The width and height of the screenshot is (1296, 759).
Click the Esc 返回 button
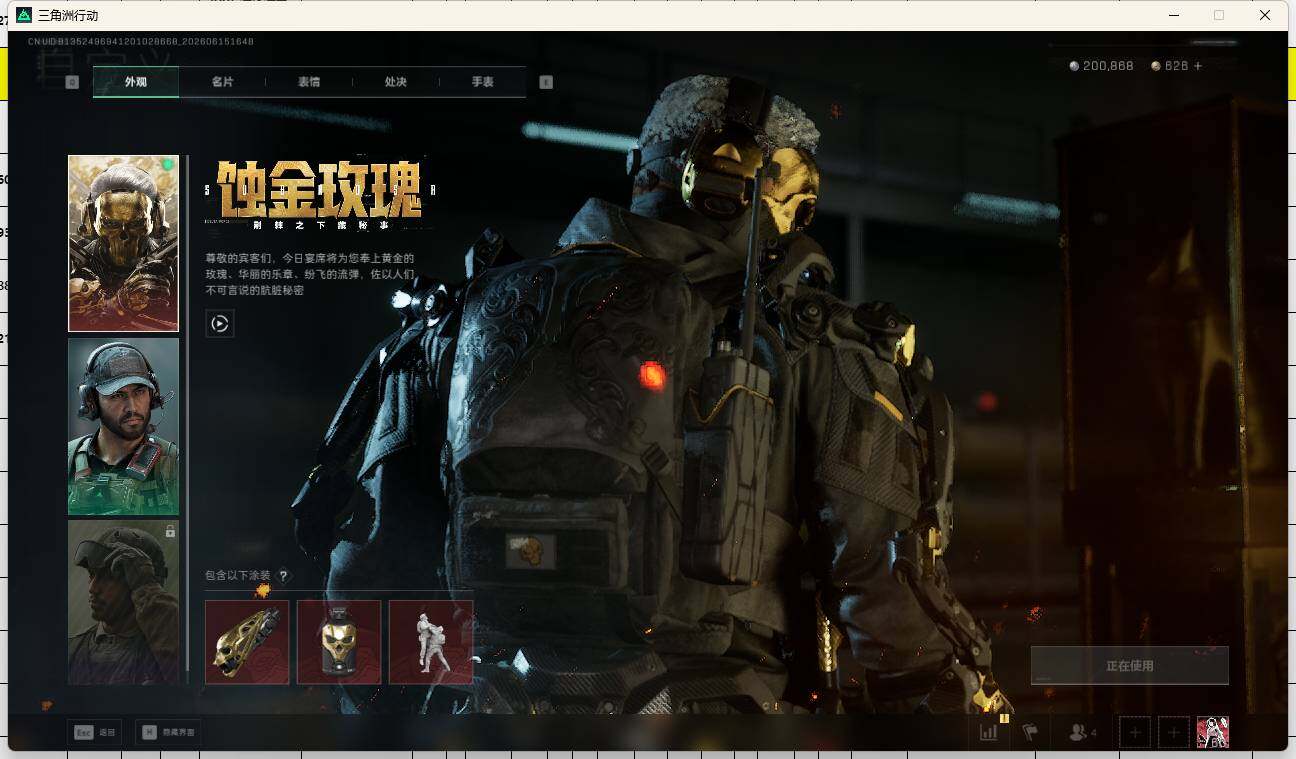[96, 732]
